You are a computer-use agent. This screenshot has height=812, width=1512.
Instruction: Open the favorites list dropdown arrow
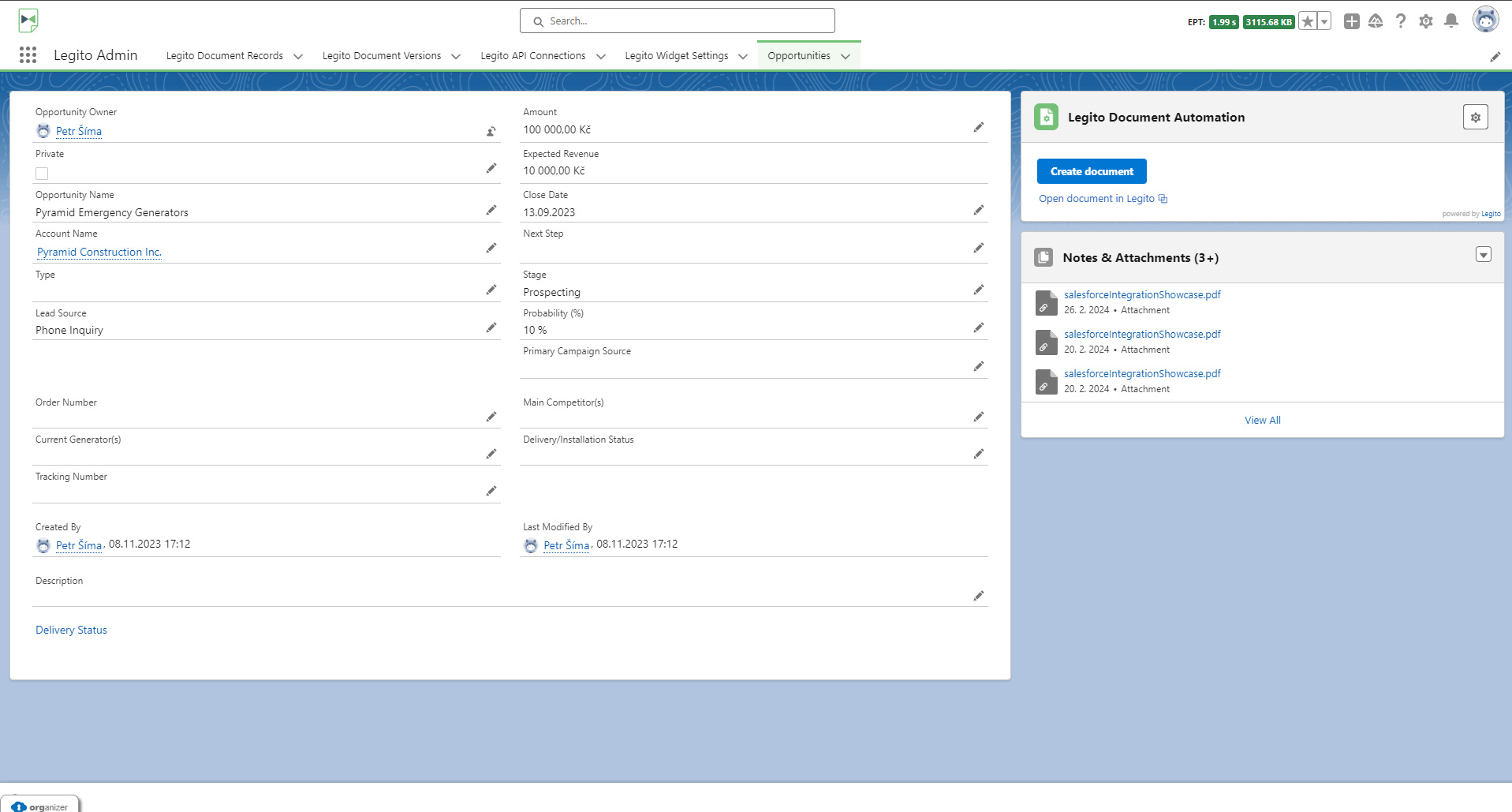1325,21
